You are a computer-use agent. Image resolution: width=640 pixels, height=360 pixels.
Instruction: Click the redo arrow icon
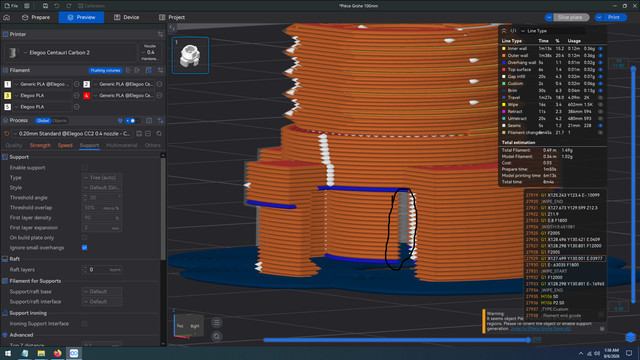click(68, 6)
